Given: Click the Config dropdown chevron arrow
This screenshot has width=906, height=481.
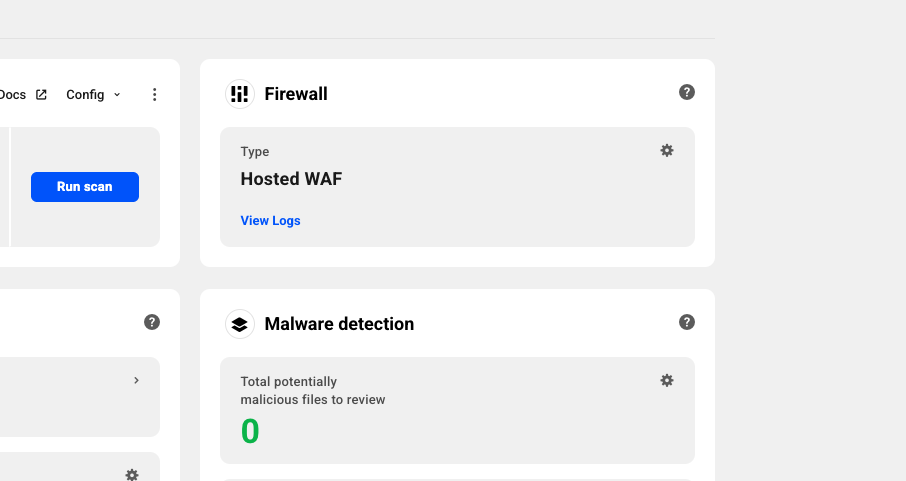Looking at the screenshot, I should 117,95.
